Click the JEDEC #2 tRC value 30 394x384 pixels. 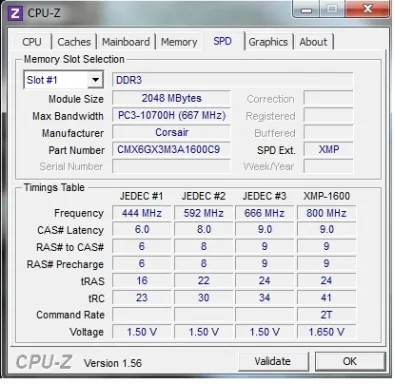[203, 298]
